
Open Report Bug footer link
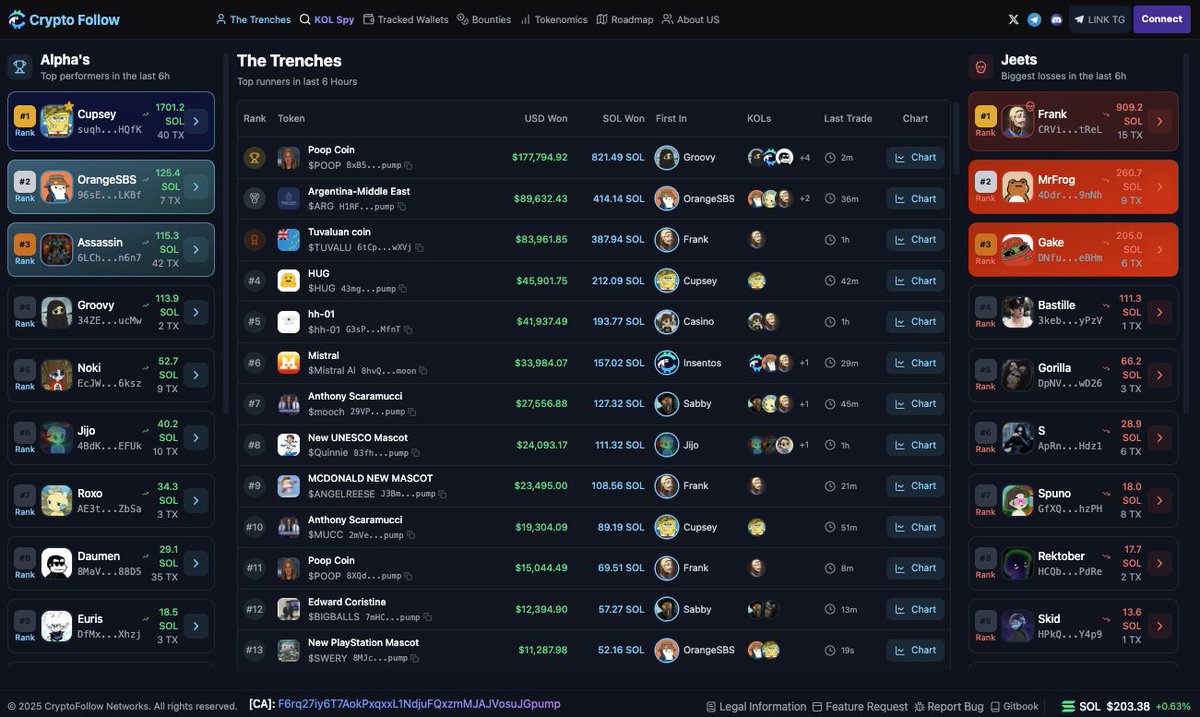point(949,706)
